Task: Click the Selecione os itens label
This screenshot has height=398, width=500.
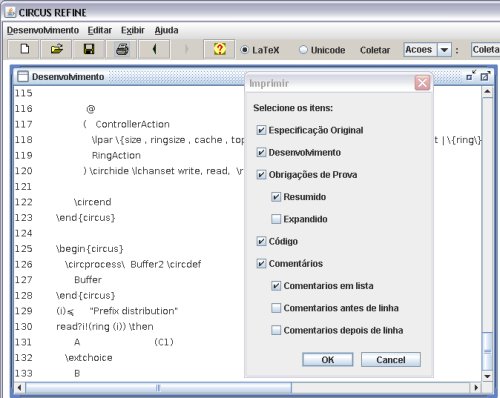Action: click(293, 108)
